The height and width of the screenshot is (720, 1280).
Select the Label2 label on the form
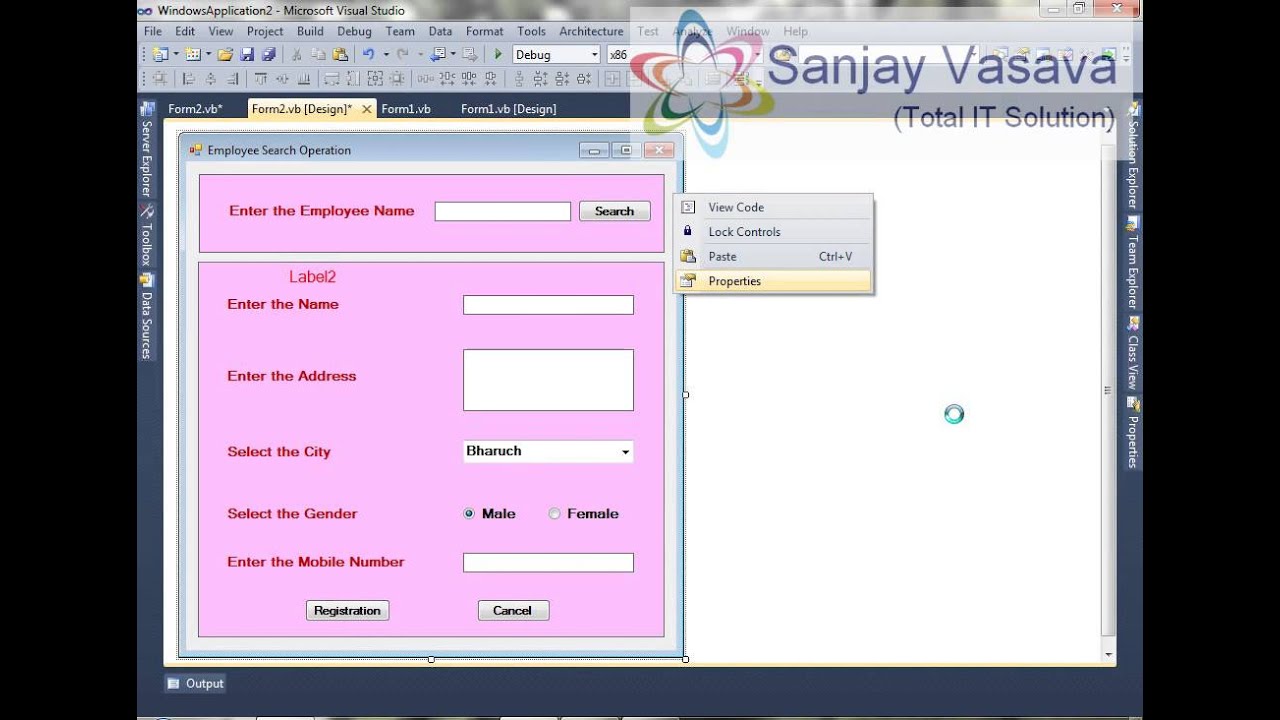312,277
